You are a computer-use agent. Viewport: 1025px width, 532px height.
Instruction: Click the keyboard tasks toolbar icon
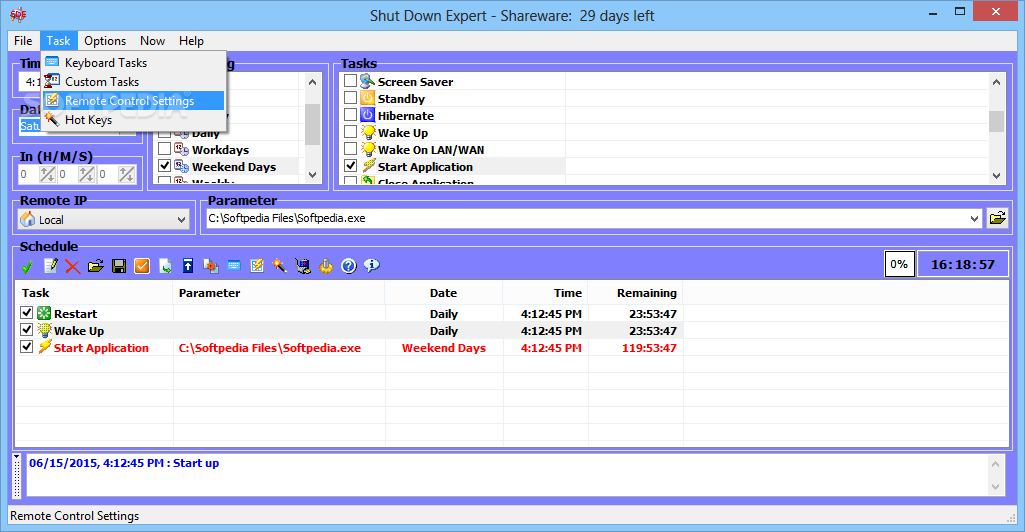pos(234,266)
